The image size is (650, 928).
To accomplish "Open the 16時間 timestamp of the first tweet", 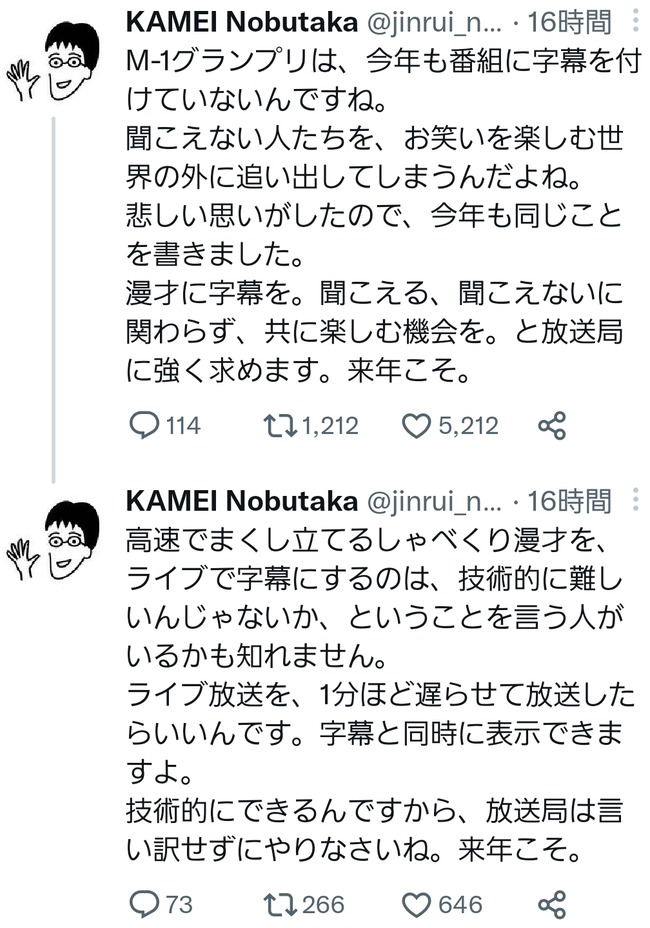I will click(569, 22).
